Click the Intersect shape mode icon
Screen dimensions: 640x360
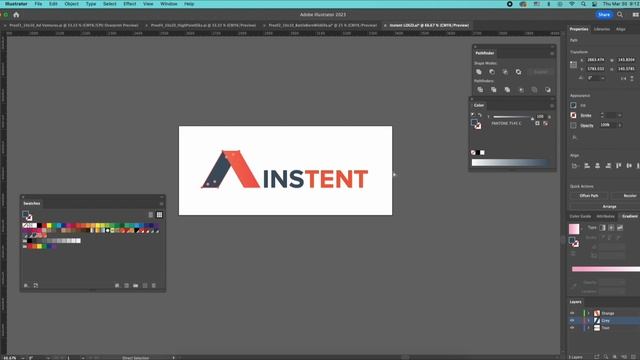pos(505,72)
